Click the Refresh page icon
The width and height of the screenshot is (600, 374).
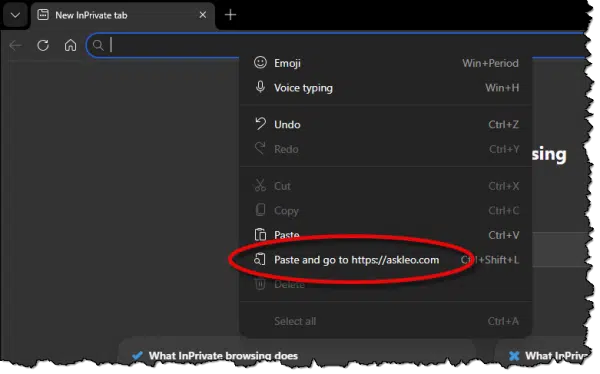[x=43, y=46]
